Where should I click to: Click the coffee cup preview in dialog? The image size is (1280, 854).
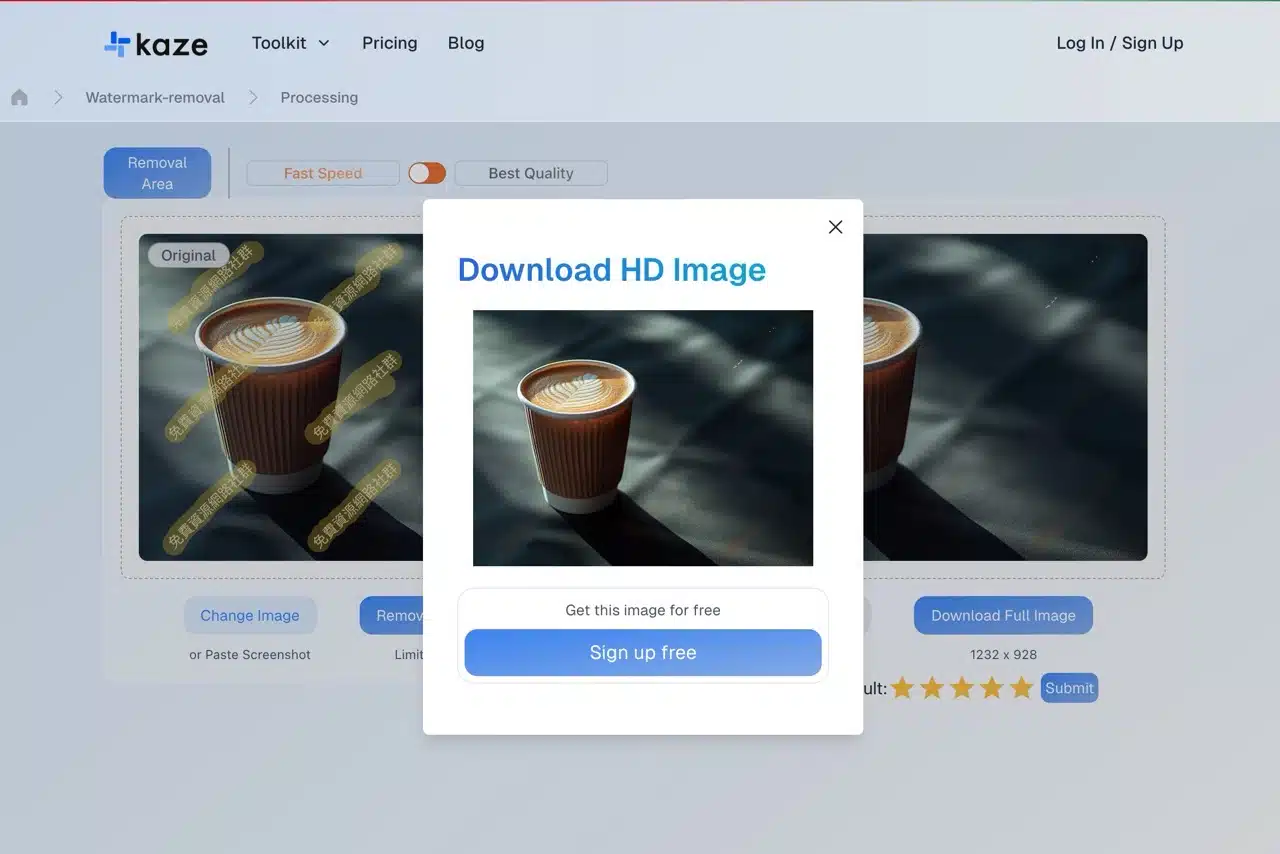(x=642, y=438)
